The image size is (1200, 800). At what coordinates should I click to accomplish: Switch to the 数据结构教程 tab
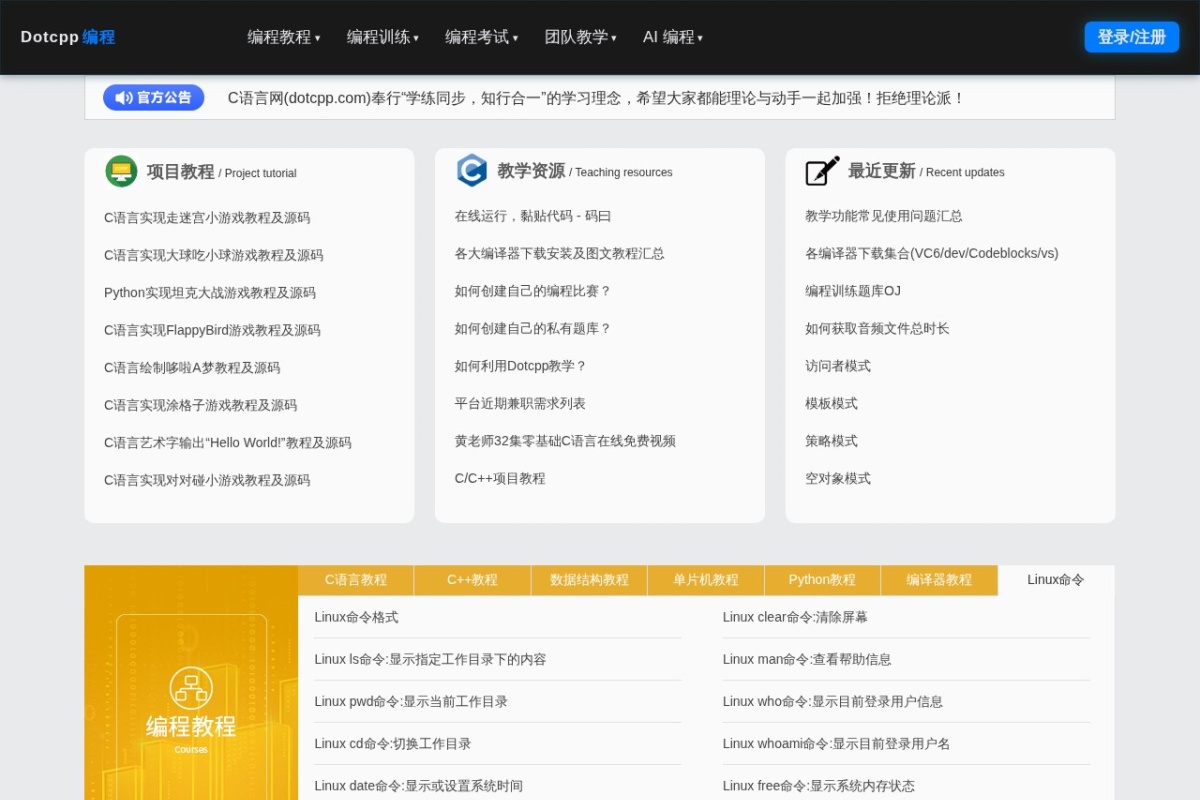[x=589, y=580]
